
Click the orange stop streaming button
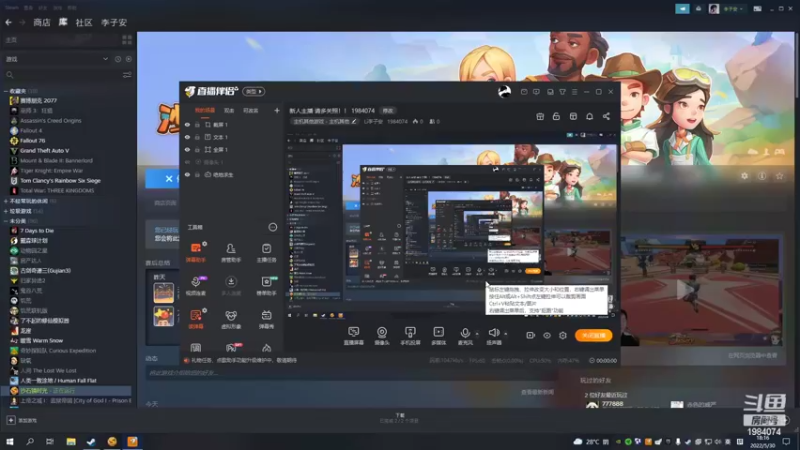[x=593, y=335]
